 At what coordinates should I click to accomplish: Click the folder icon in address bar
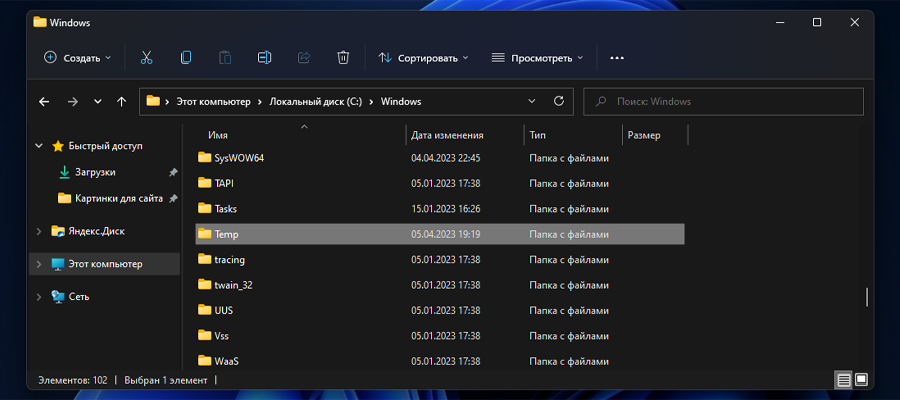pyautogui.click(x=153, y=102)
